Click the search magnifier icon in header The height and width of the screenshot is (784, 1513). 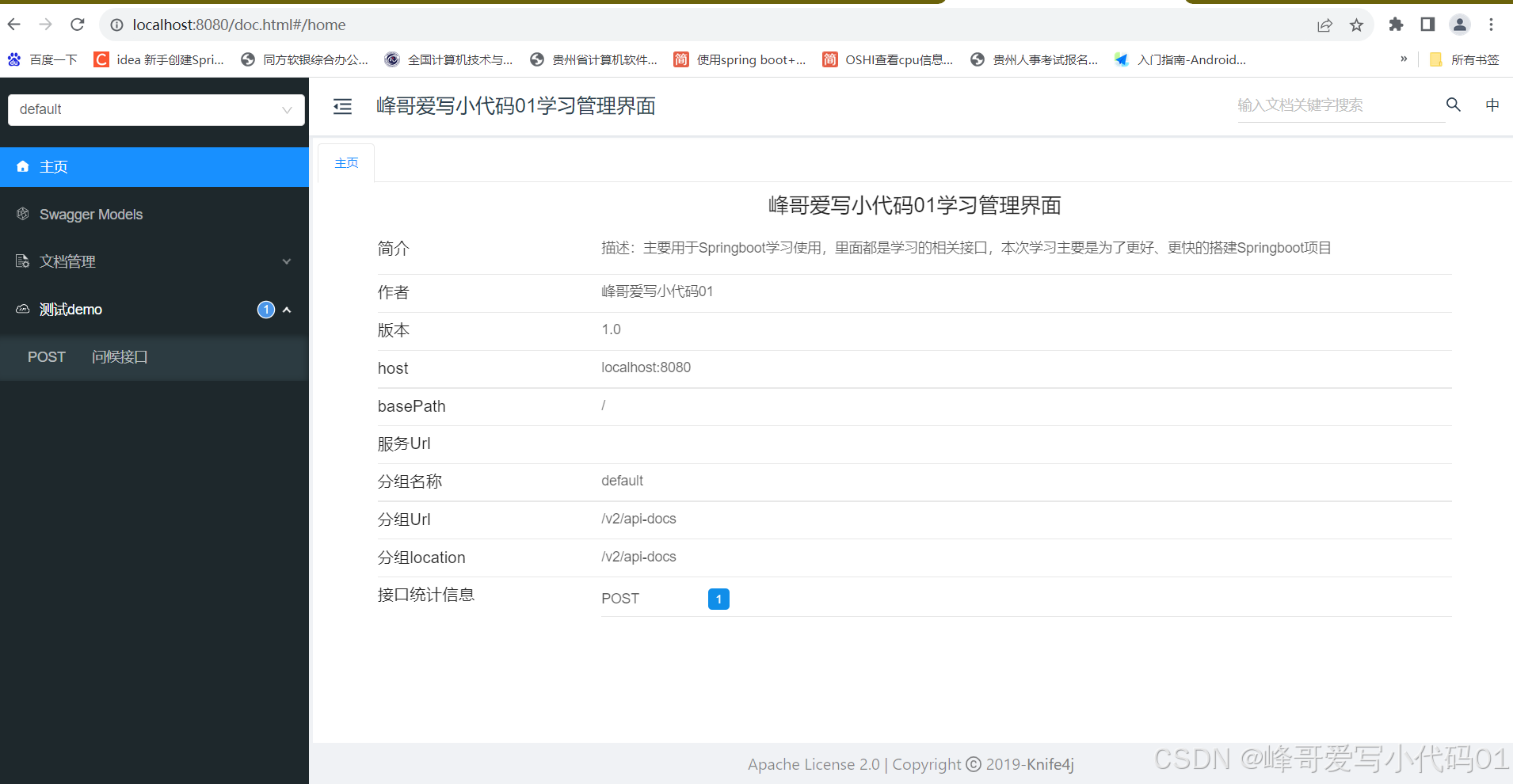tap(1452, 105)
